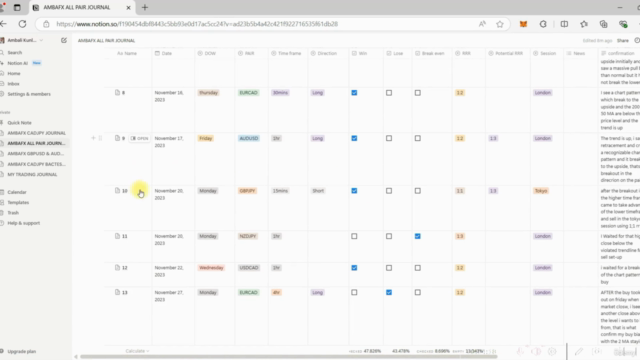Check the Win checkbox for row 11

(x=354, y=236)
